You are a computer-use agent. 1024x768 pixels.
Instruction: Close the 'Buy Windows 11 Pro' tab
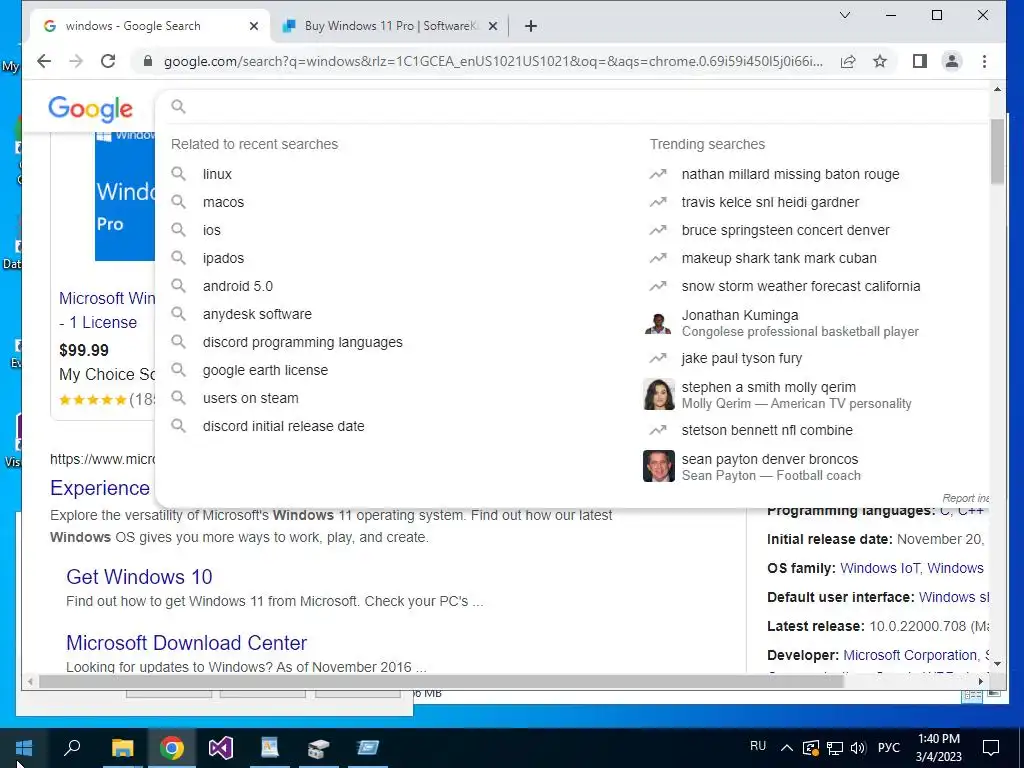point(493,26)
